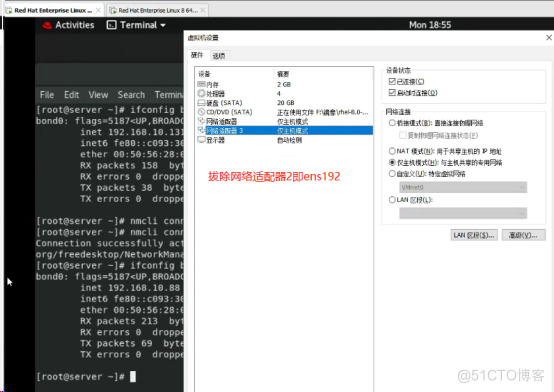Screen dimensions: 554x392
Task: Open the Terminal app menu dropdown arrow
Action: 163,25
